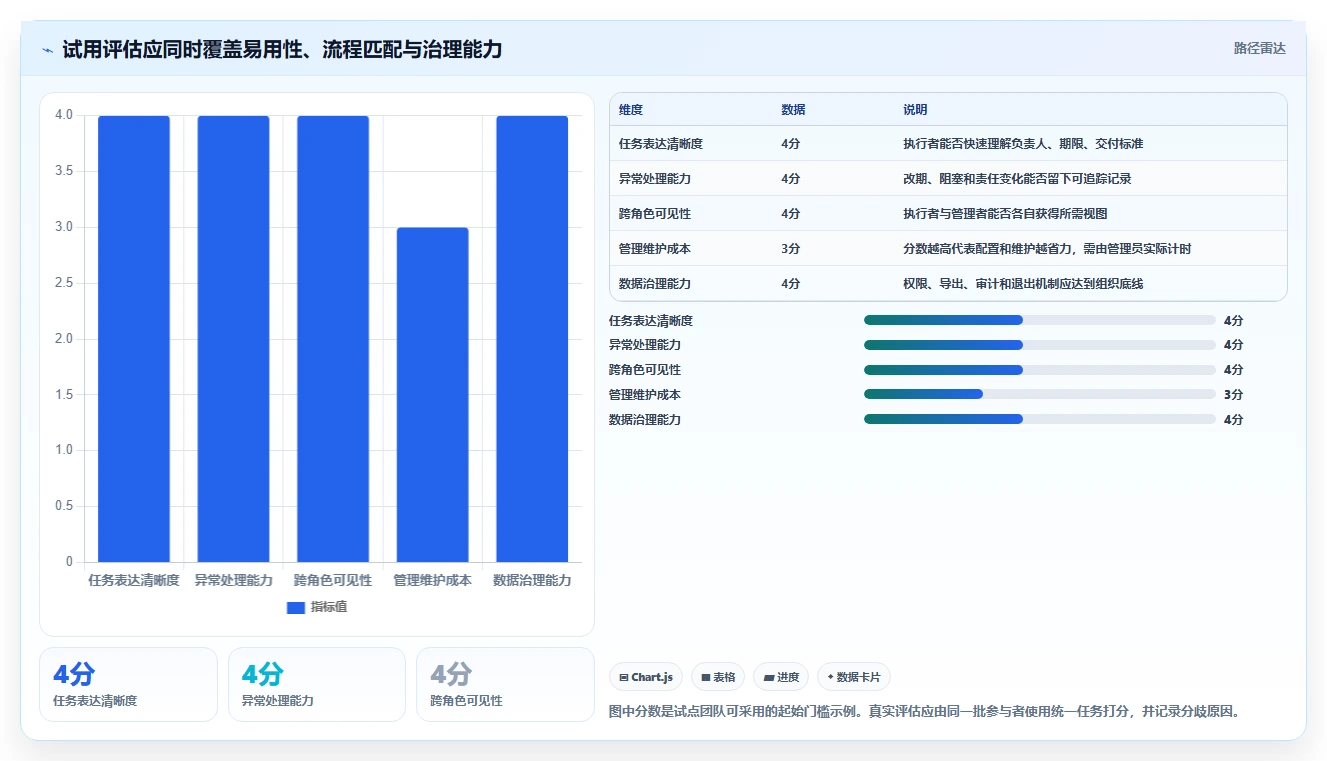Click the 数据 table column header

point(793,110)
